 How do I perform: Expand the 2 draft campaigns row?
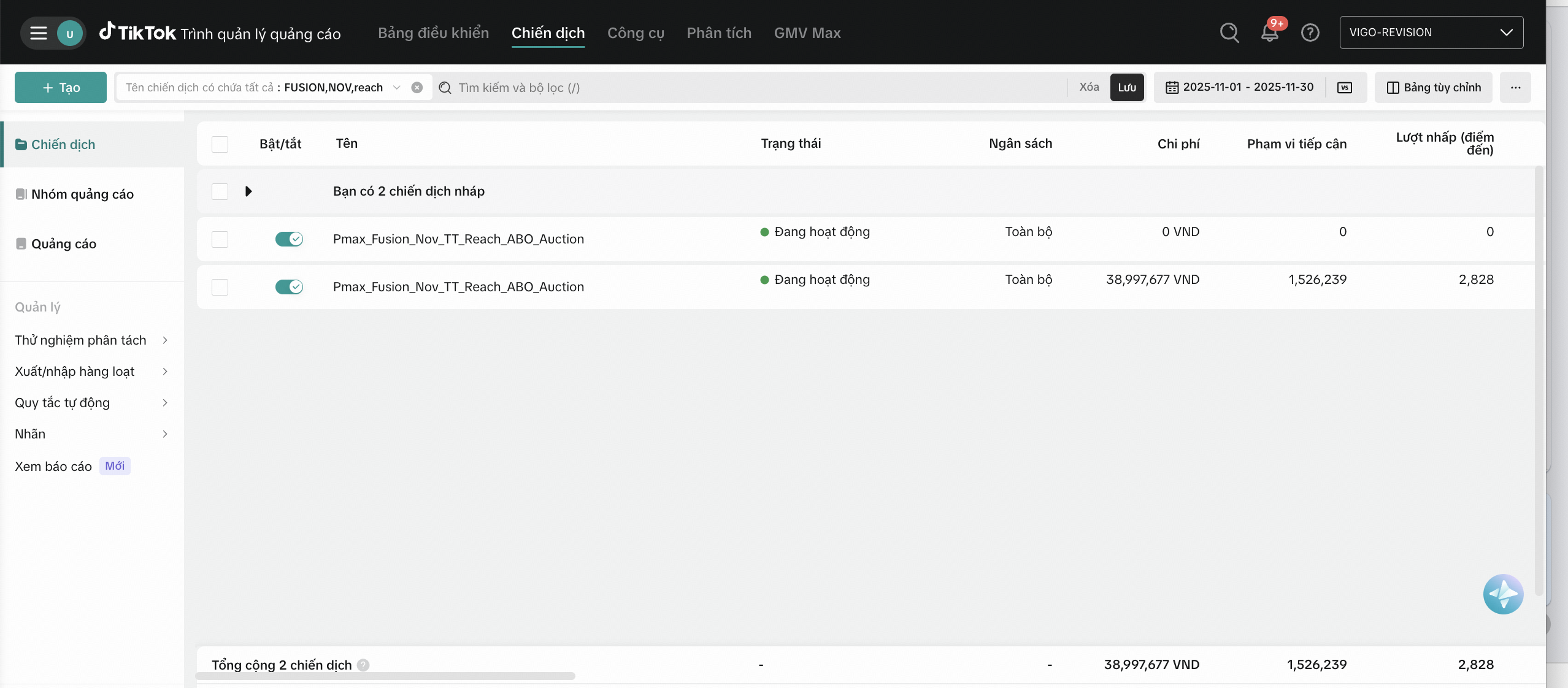click(248, 191)
